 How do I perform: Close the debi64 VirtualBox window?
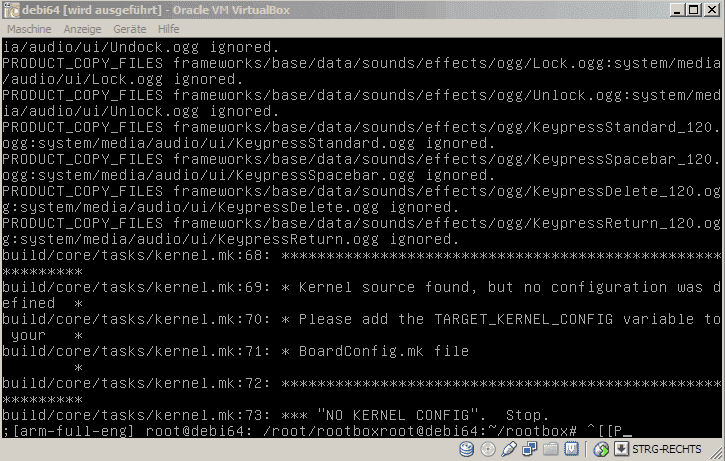point(712,10)
